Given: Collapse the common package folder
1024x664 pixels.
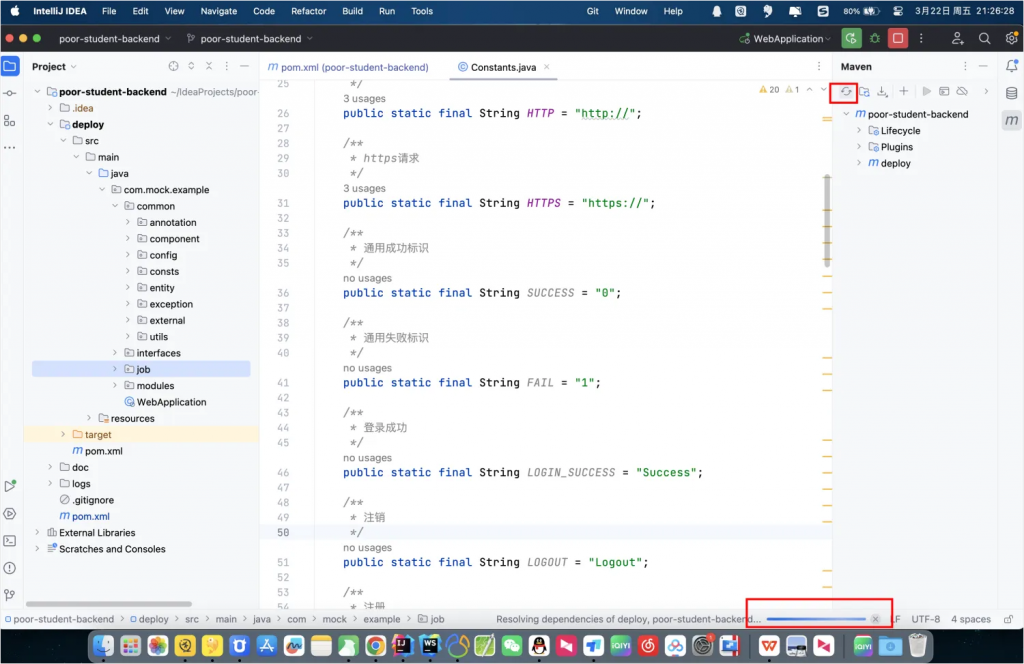Looking at the screenshot, I should 115,206.
